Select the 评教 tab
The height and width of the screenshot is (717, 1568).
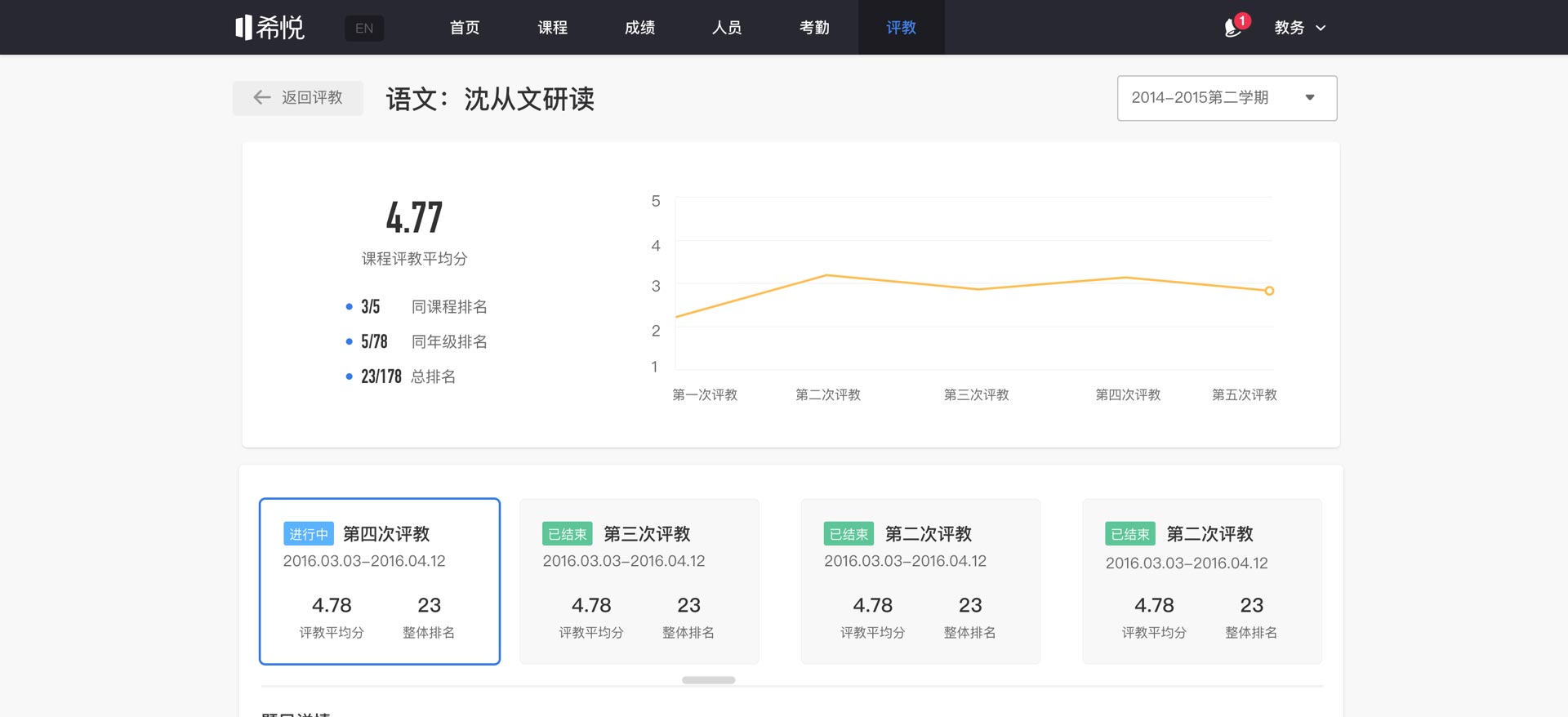tap(902, 28)
